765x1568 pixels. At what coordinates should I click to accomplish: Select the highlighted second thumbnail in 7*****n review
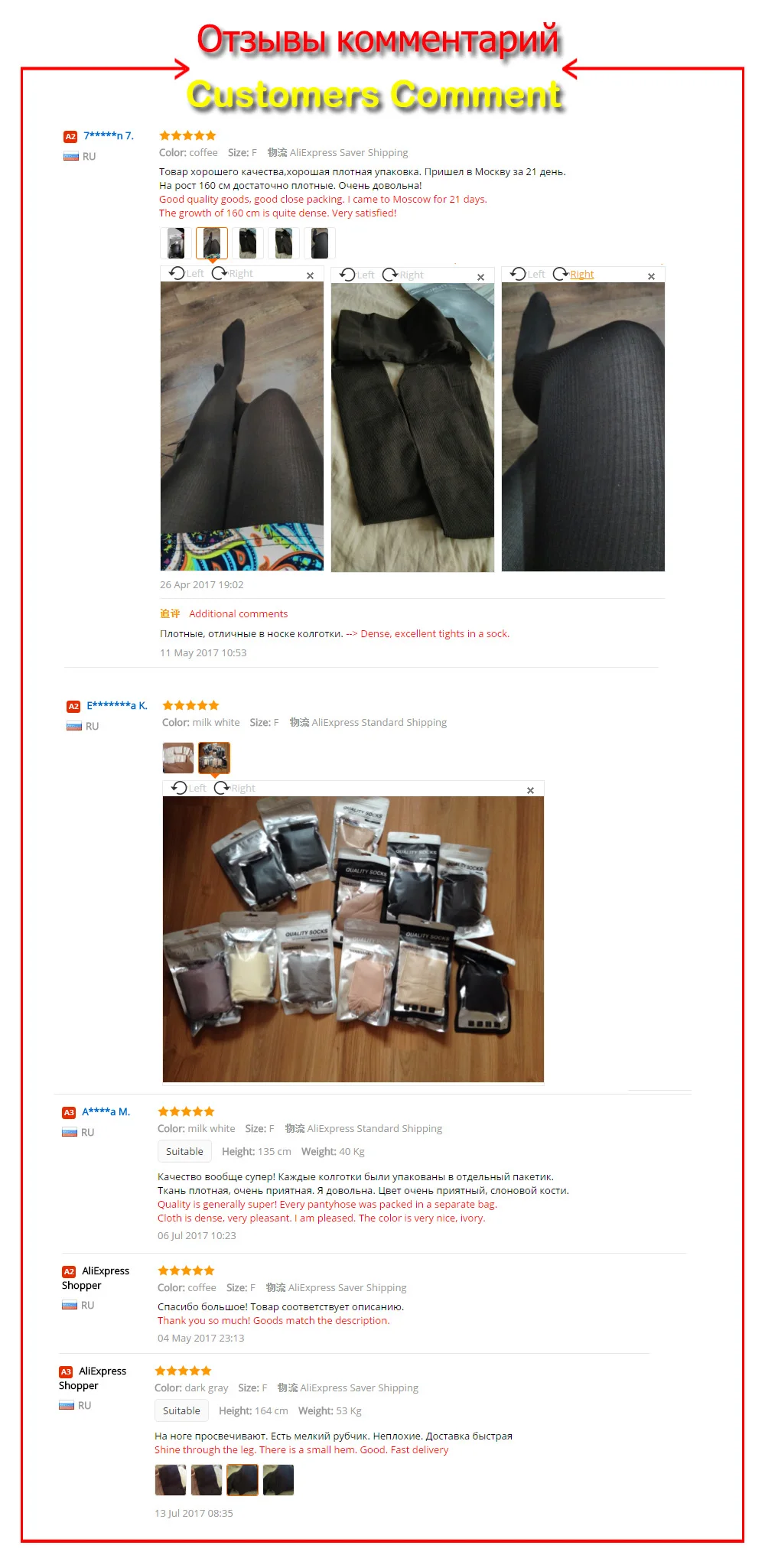pos(212,243)
